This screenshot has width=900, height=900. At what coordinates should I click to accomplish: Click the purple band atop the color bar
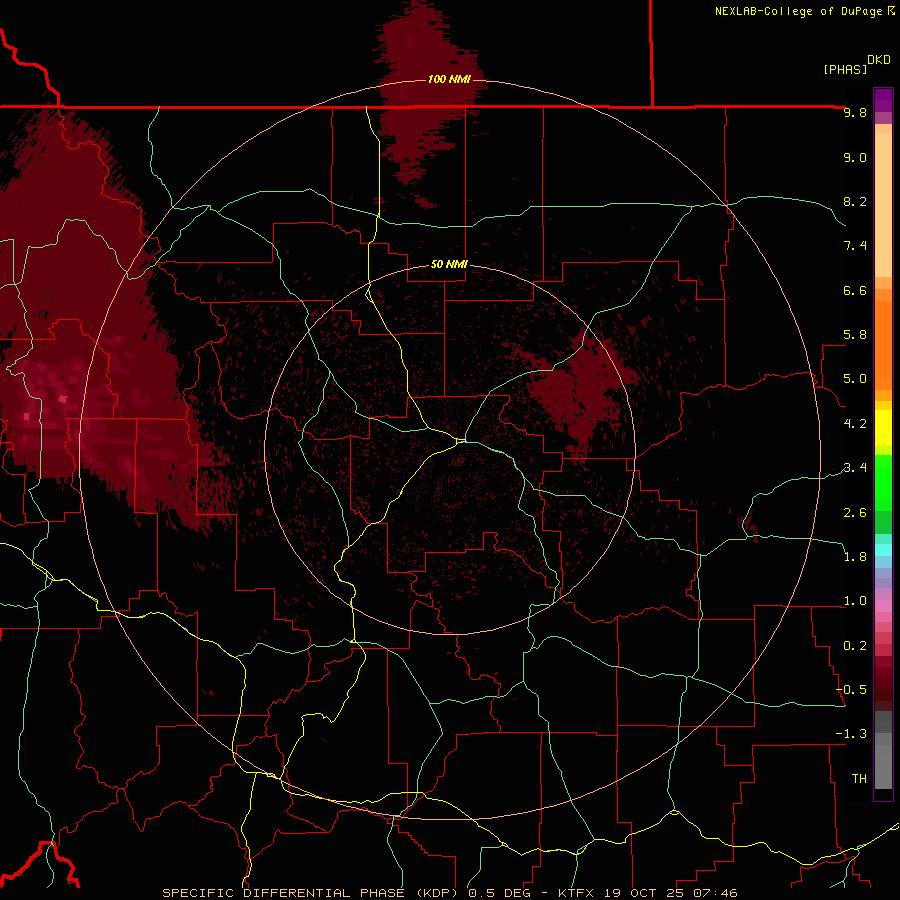pyautogui.click(x=883, y=100)
